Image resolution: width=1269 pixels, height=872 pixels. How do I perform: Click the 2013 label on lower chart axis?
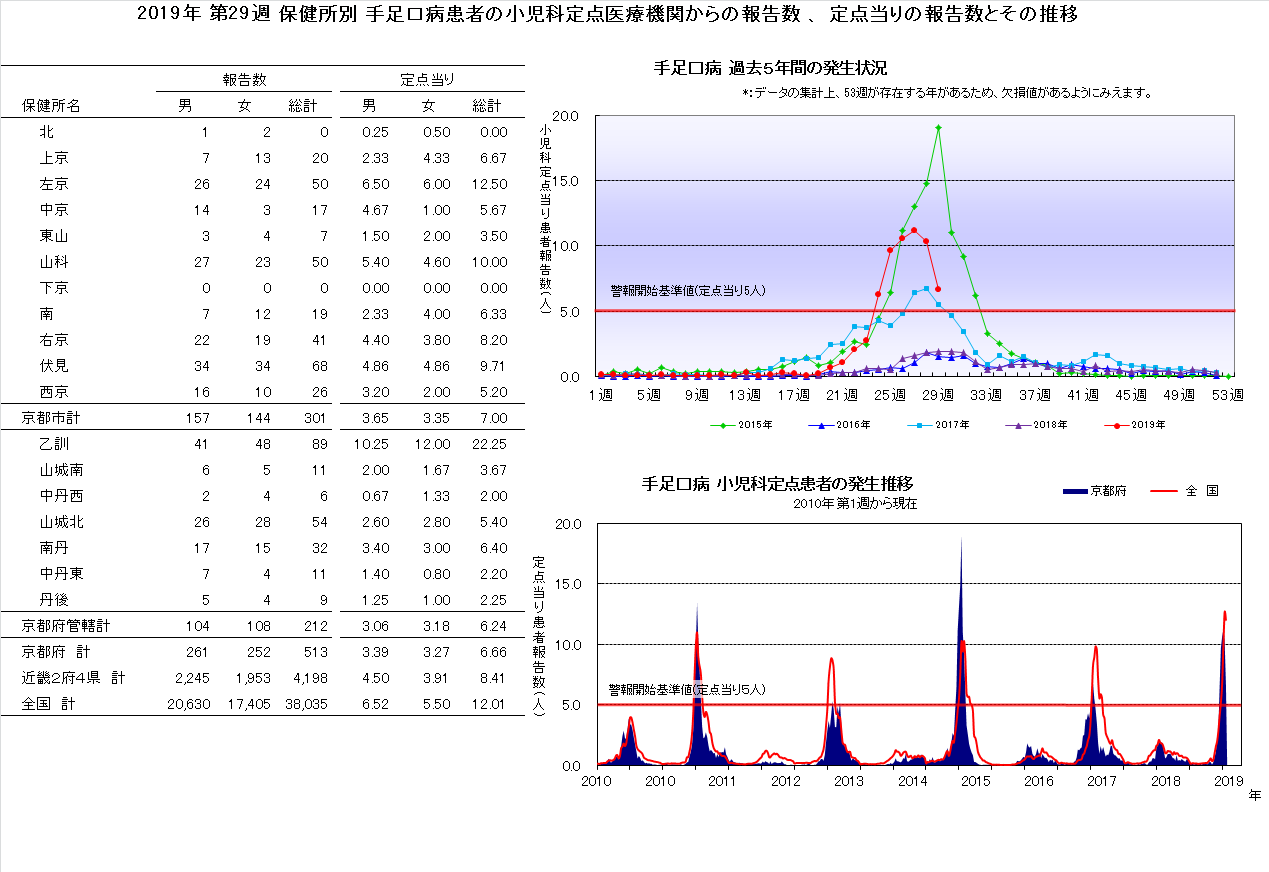pos(849,781)
